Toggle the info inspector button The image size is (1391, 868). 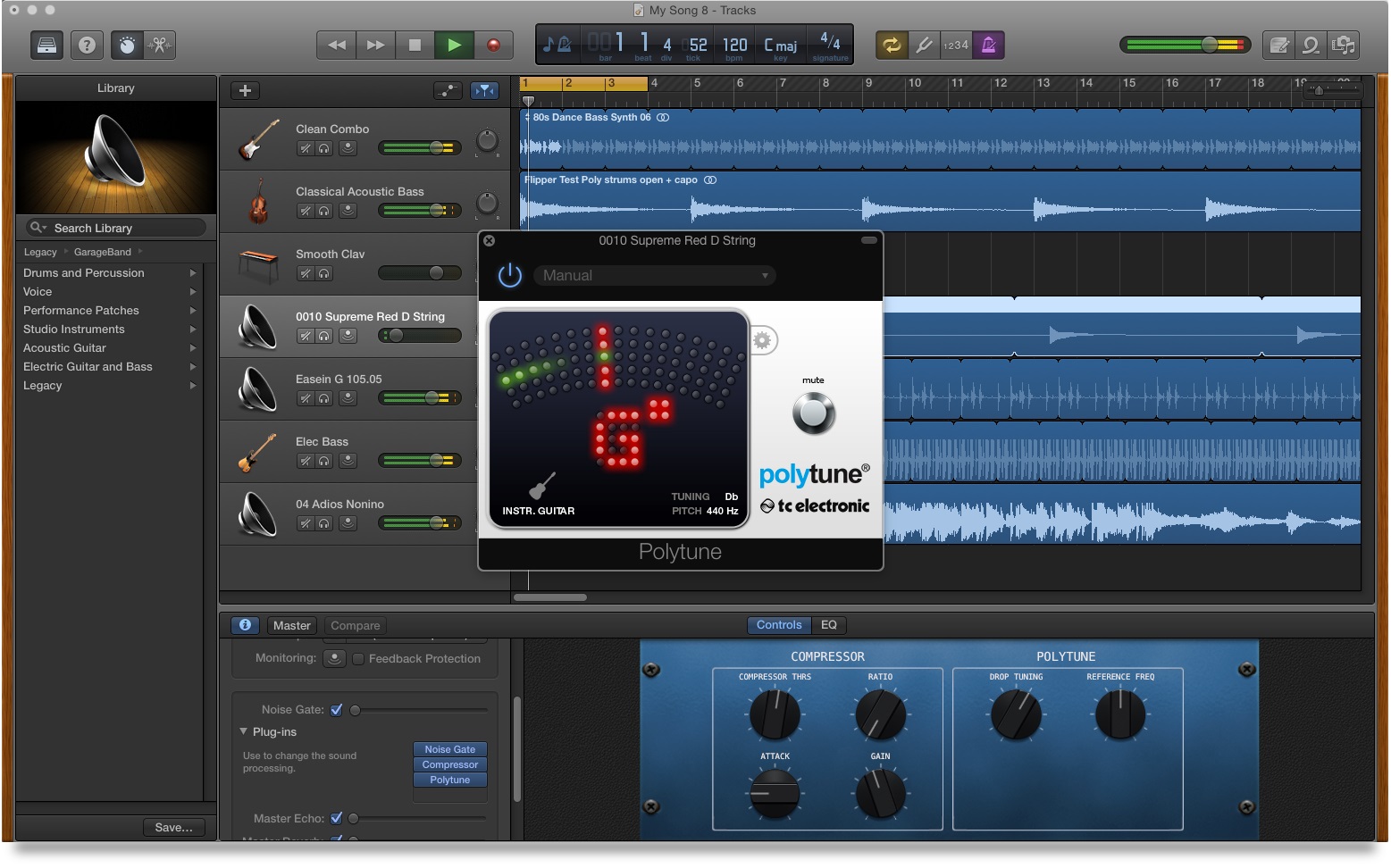[245, 625]
